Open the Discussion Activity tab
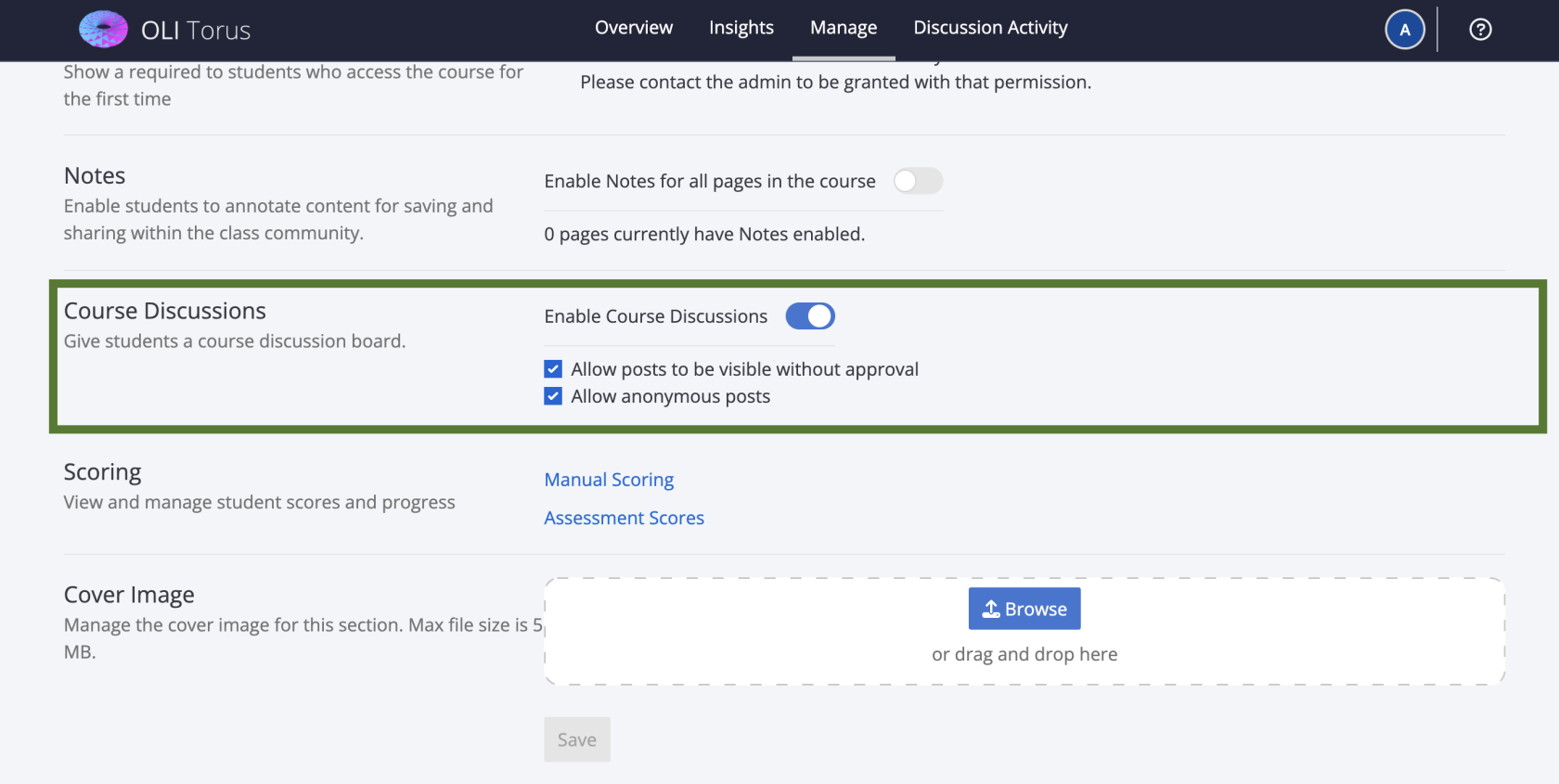The image size is (1559, 784). pos(990,28)
